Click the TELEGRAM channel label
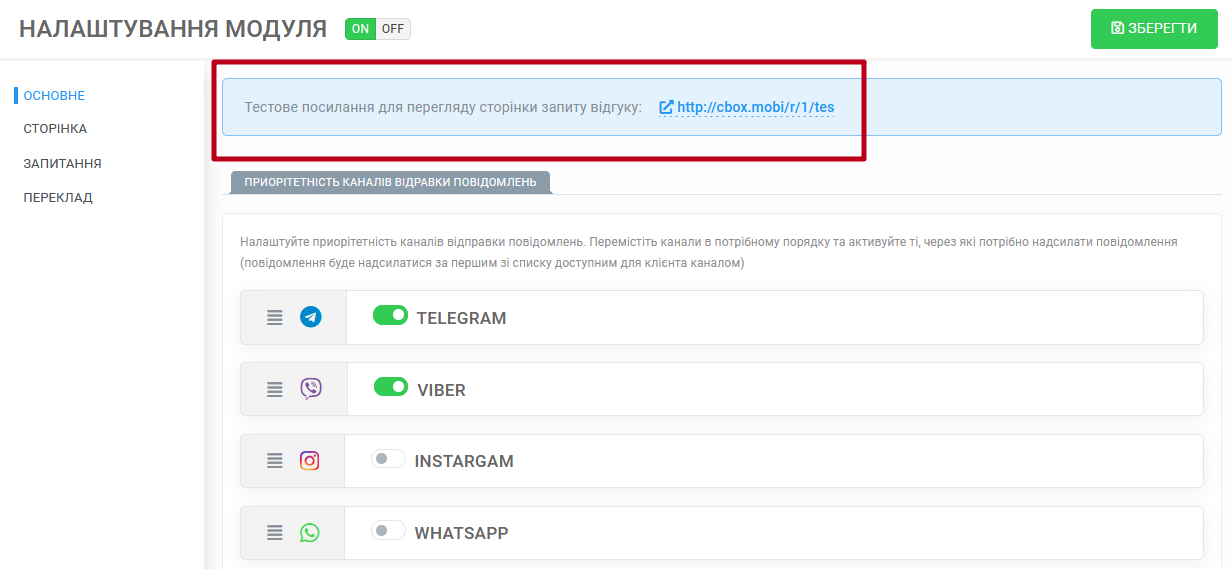1232x569 pixels. pyautogui.click(x=461, y=318)
